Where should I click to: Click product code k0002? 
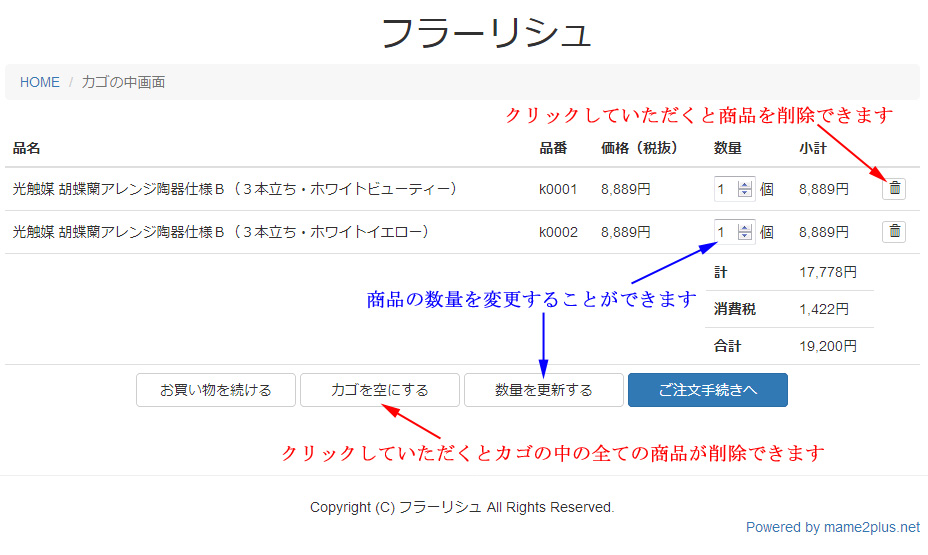558,232
